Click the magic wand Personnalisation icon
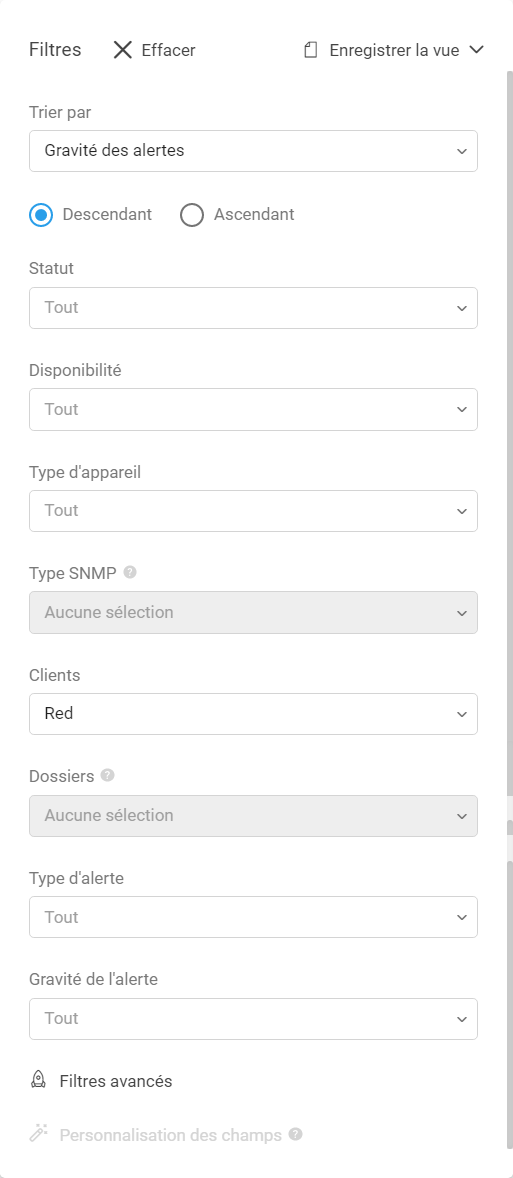The width and height of the screenshot is (513, 1178). click(x=38, y=1134)
